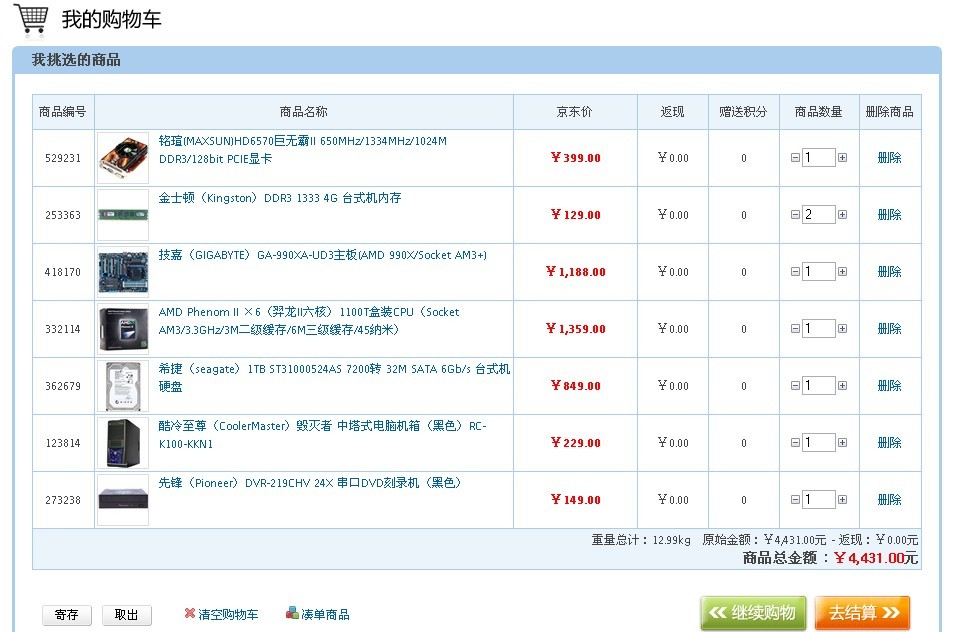Decrease quantity of Kingston DDR3 memory

(x=795, y=215)
